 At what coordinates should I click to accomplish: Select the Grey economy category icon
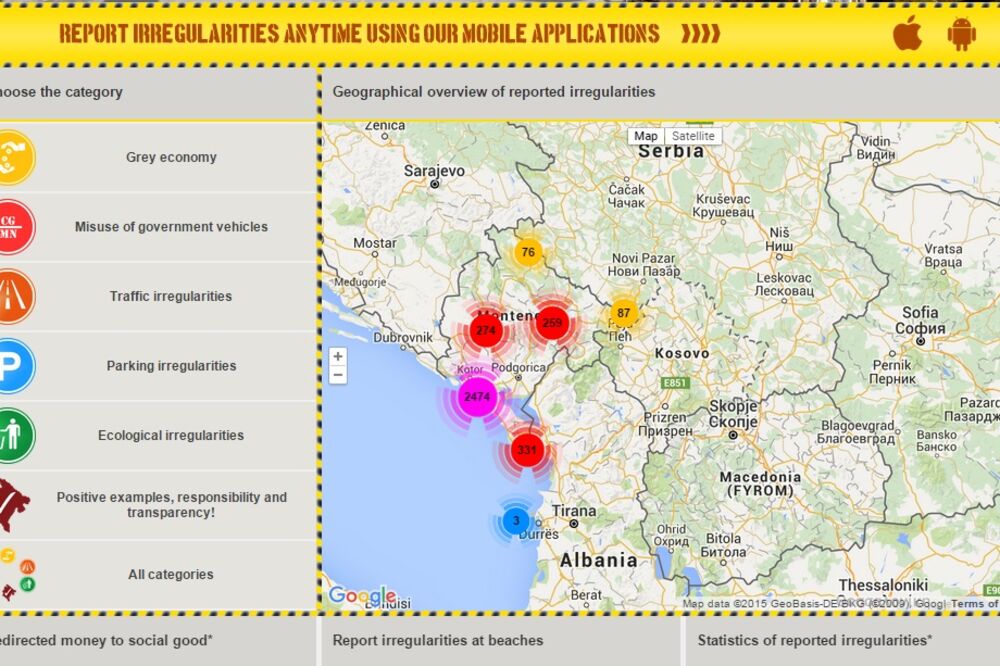point(14,157)
